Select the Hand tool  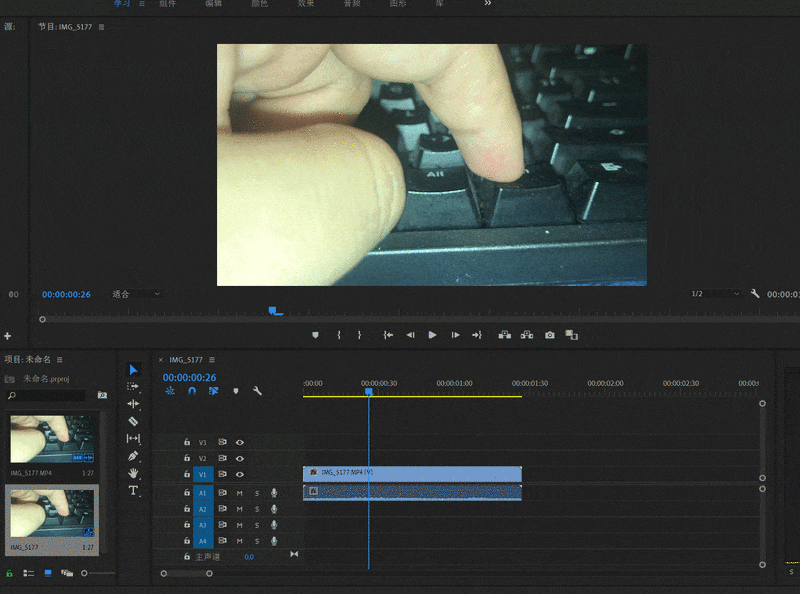[x=133, y=473]
